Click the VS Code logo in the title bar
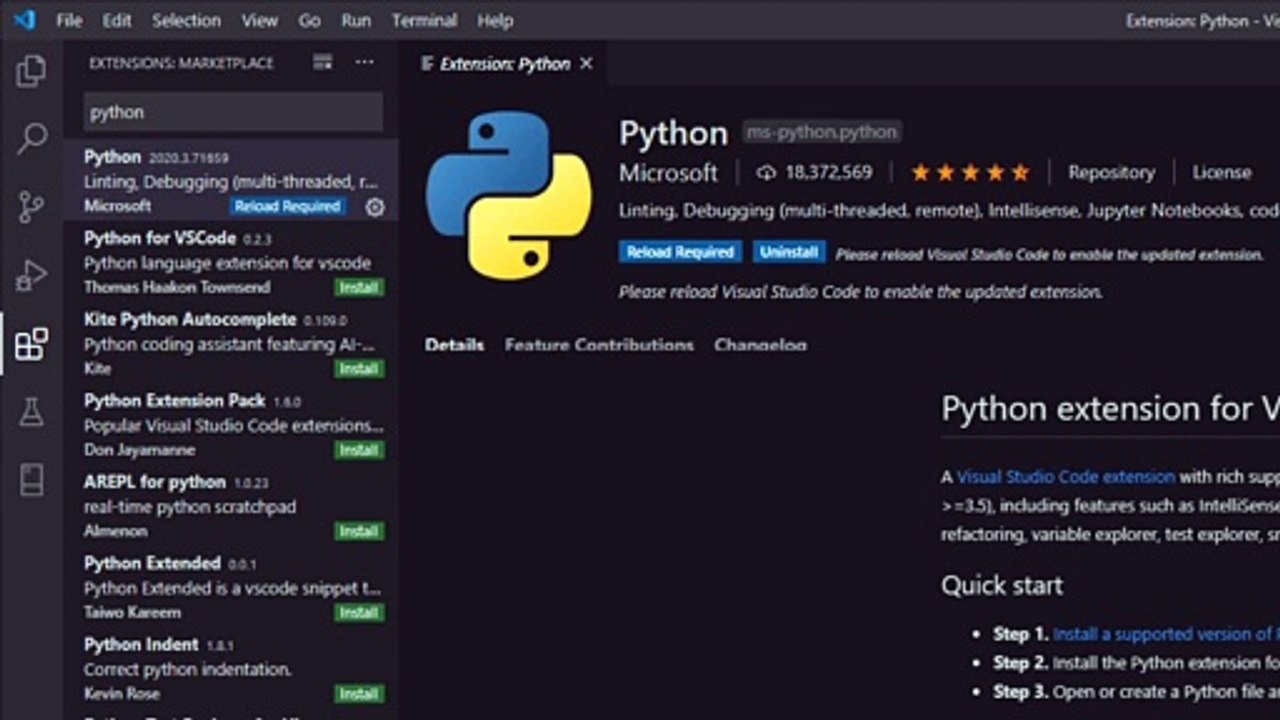Screen dimensions: 1280x720 click(x=25, y=20)
